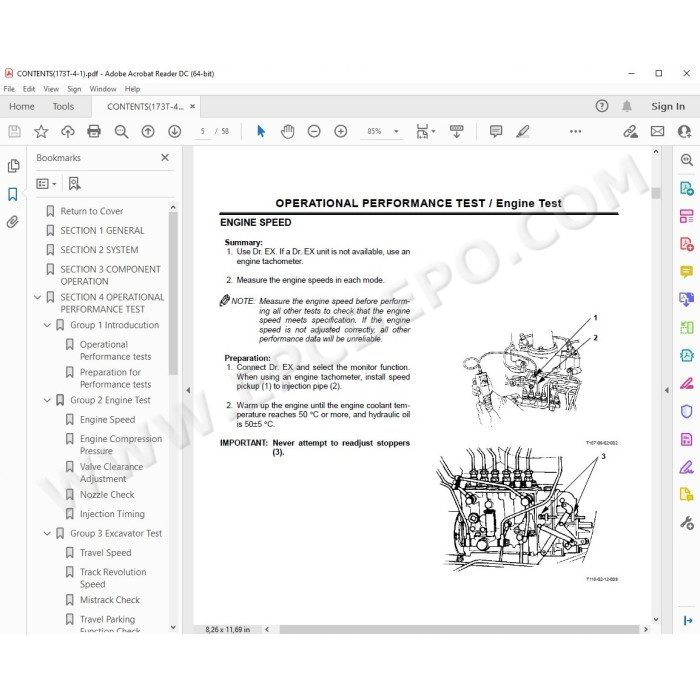Click the document vertical scrollbar thumb
This screenshot has width=700, height=700.
click(x=656, y=193)
